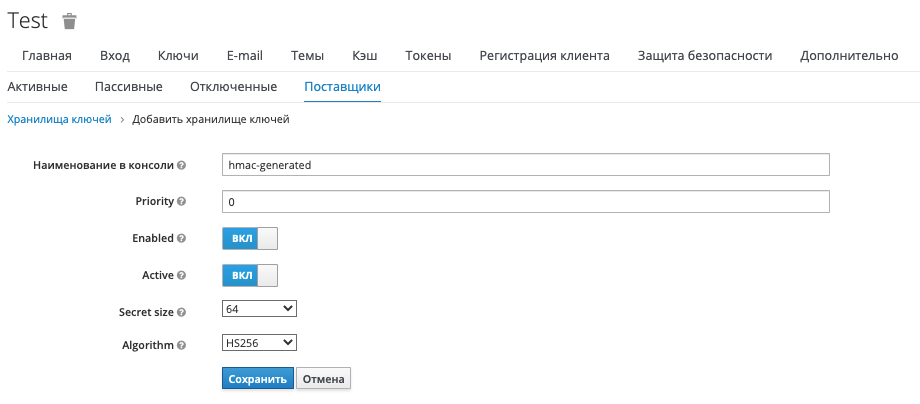The image size is (920, 404).
Task: Delete the Test realm via trash icon
Action: [x=69, y=21]
